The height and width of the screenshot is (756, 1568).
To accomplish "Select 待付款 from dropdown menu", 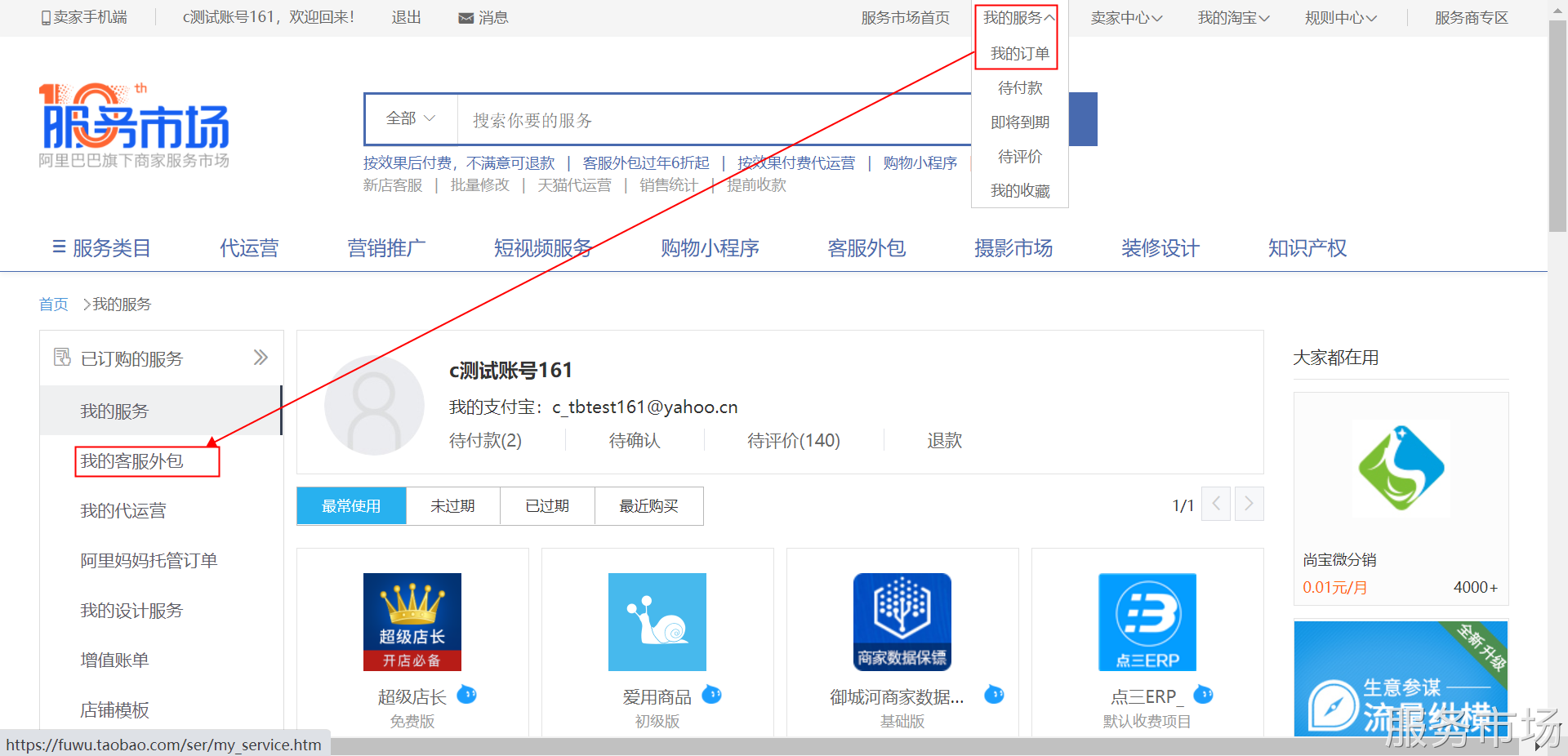I will click(1020, 88).
